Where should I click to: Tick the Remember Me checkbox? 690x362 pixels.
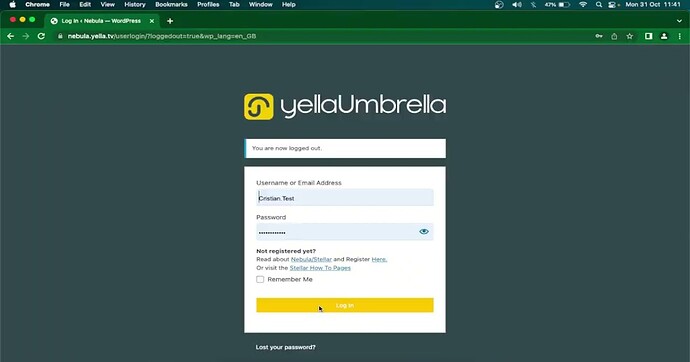260,279
